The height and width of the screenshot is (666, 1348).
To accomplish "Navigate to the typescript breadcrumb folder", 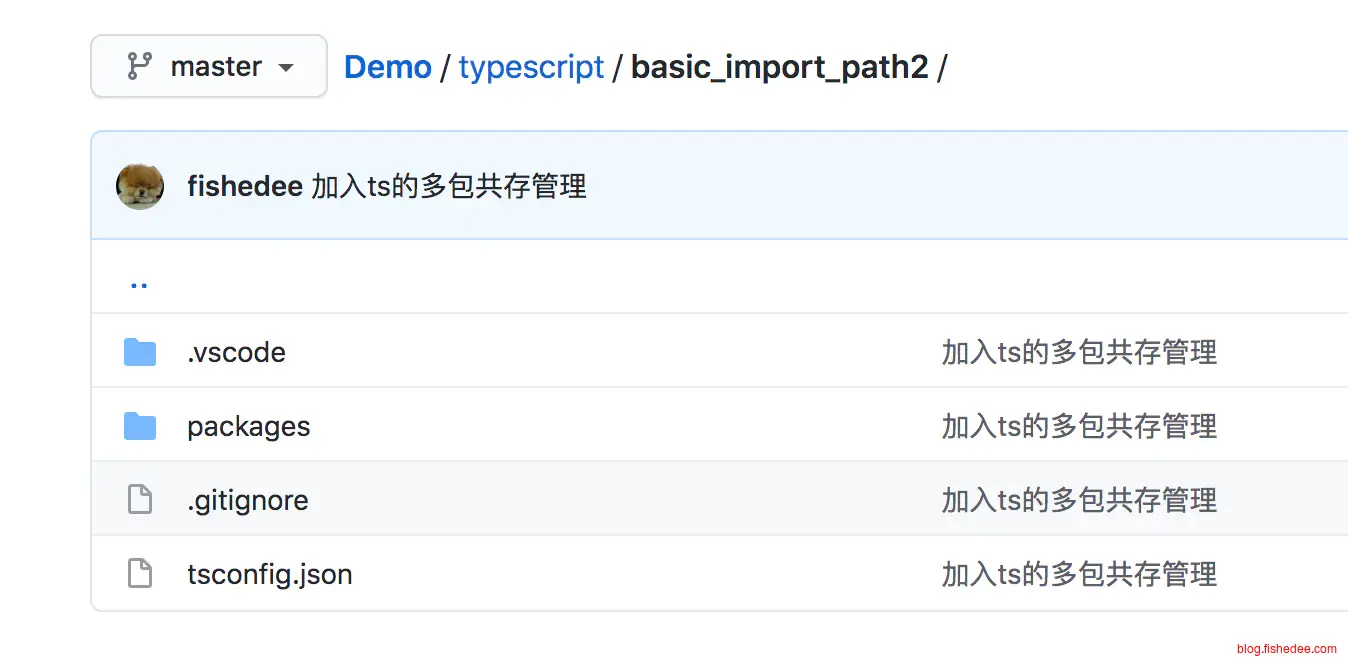I will [531, 67].
